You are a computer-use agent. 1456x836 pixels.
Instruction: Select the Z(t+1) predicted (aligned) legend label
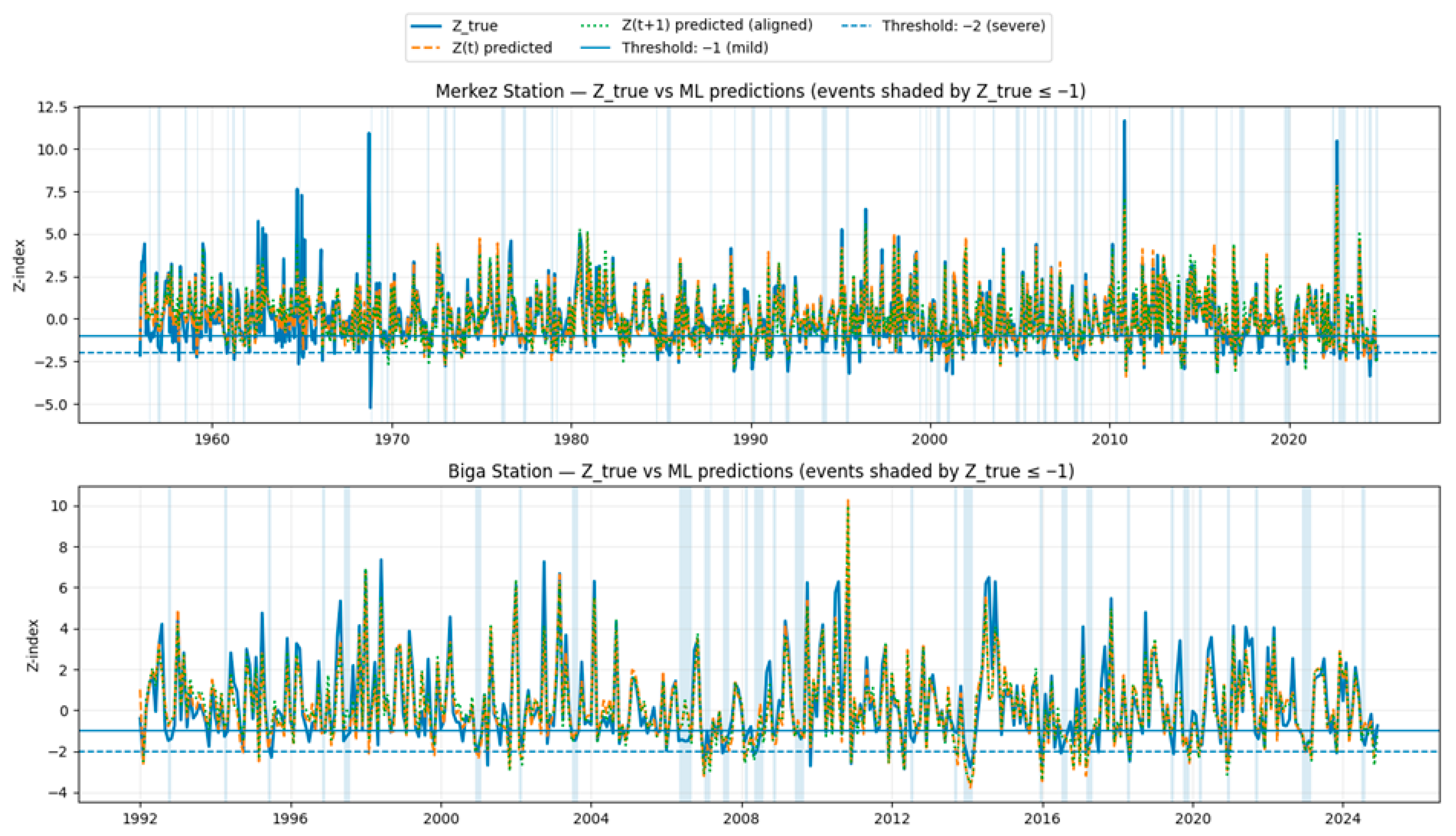coord(717,25)
